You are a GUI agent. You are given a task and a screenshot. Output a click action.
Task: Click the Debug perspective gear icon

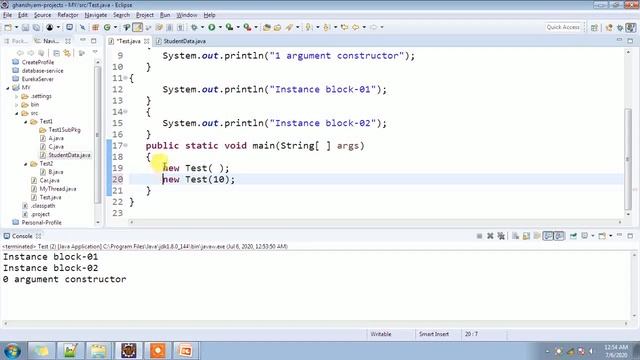click(620, 27)
